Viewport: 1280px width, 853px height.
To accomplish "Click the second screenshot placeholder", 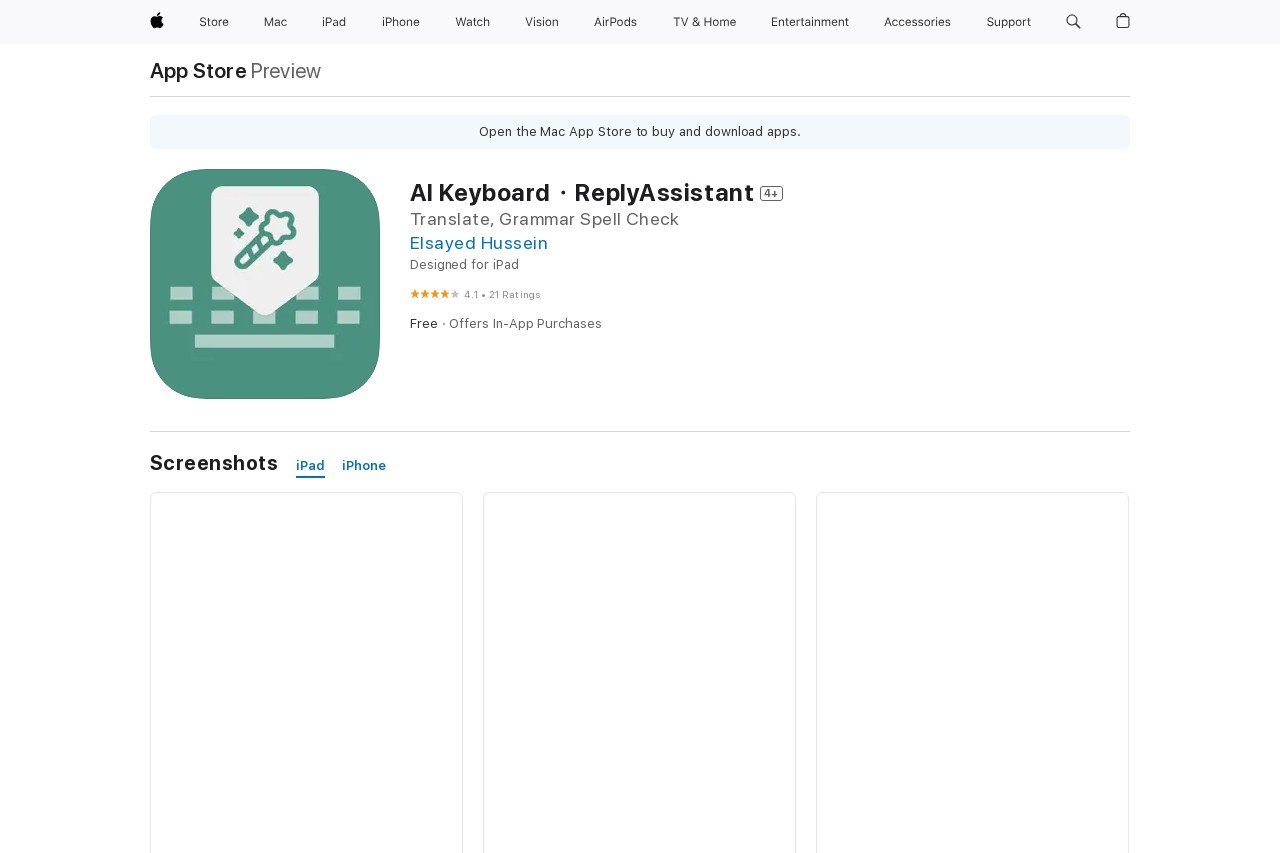I will tap(639, 672).
